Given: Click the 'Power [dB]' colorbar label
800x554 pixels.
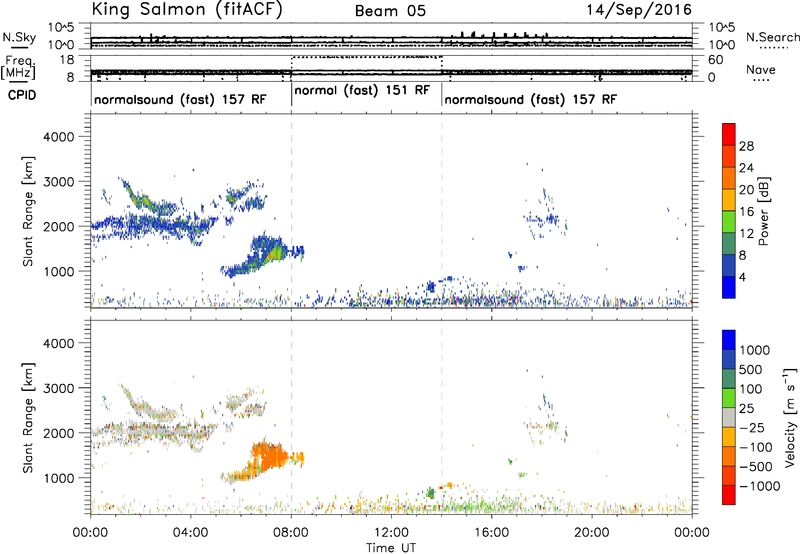Looking at the screenshot, I should coord(763,211).
